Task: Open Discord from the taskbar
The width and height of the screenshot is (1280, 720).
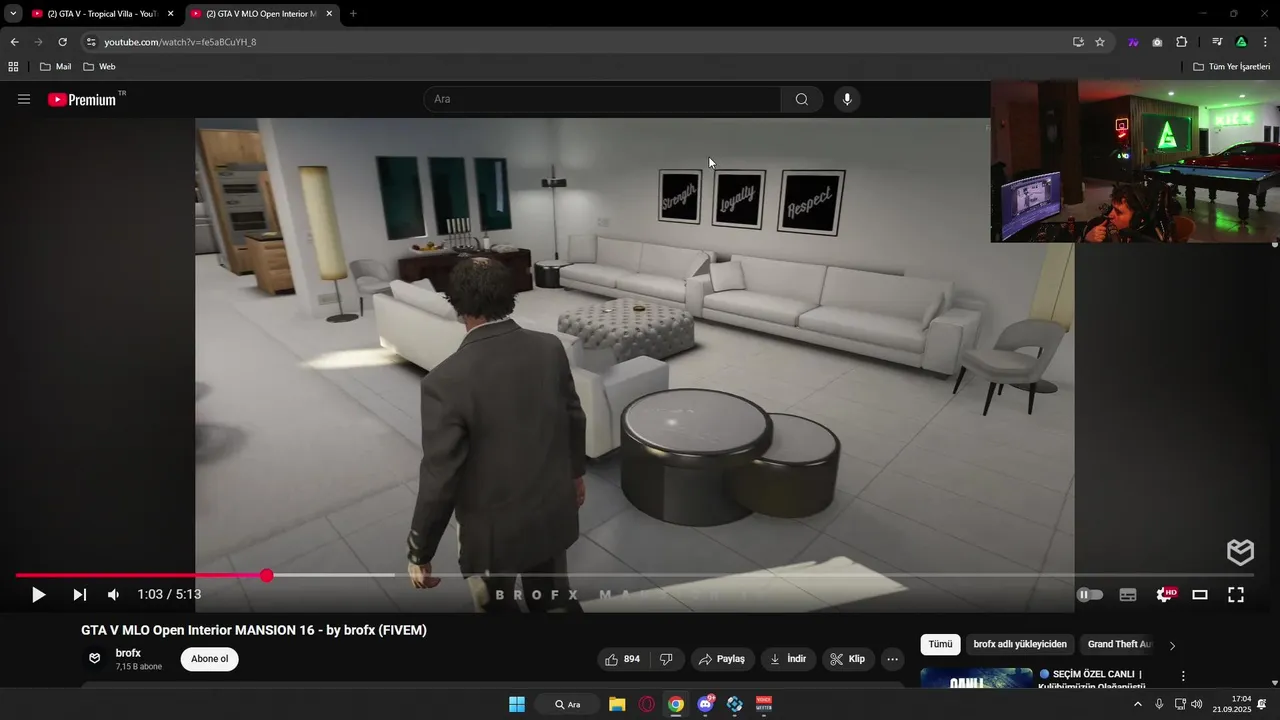Action: coord(706,704)
